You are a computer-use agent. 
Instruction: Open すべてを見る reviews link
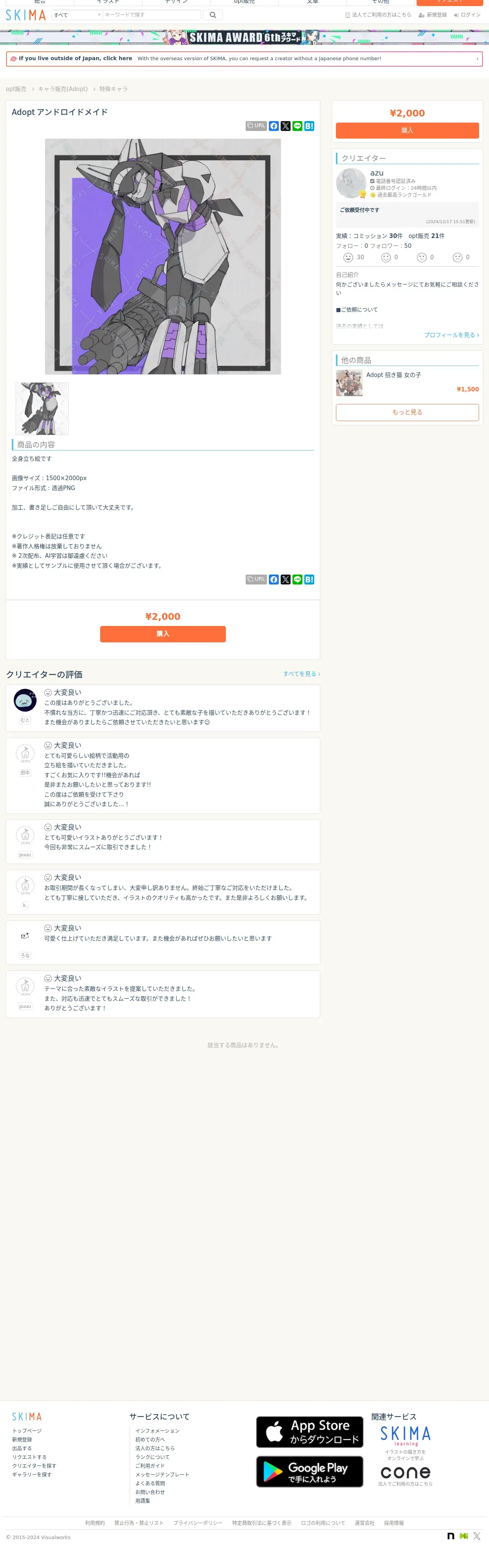[302, 674]
